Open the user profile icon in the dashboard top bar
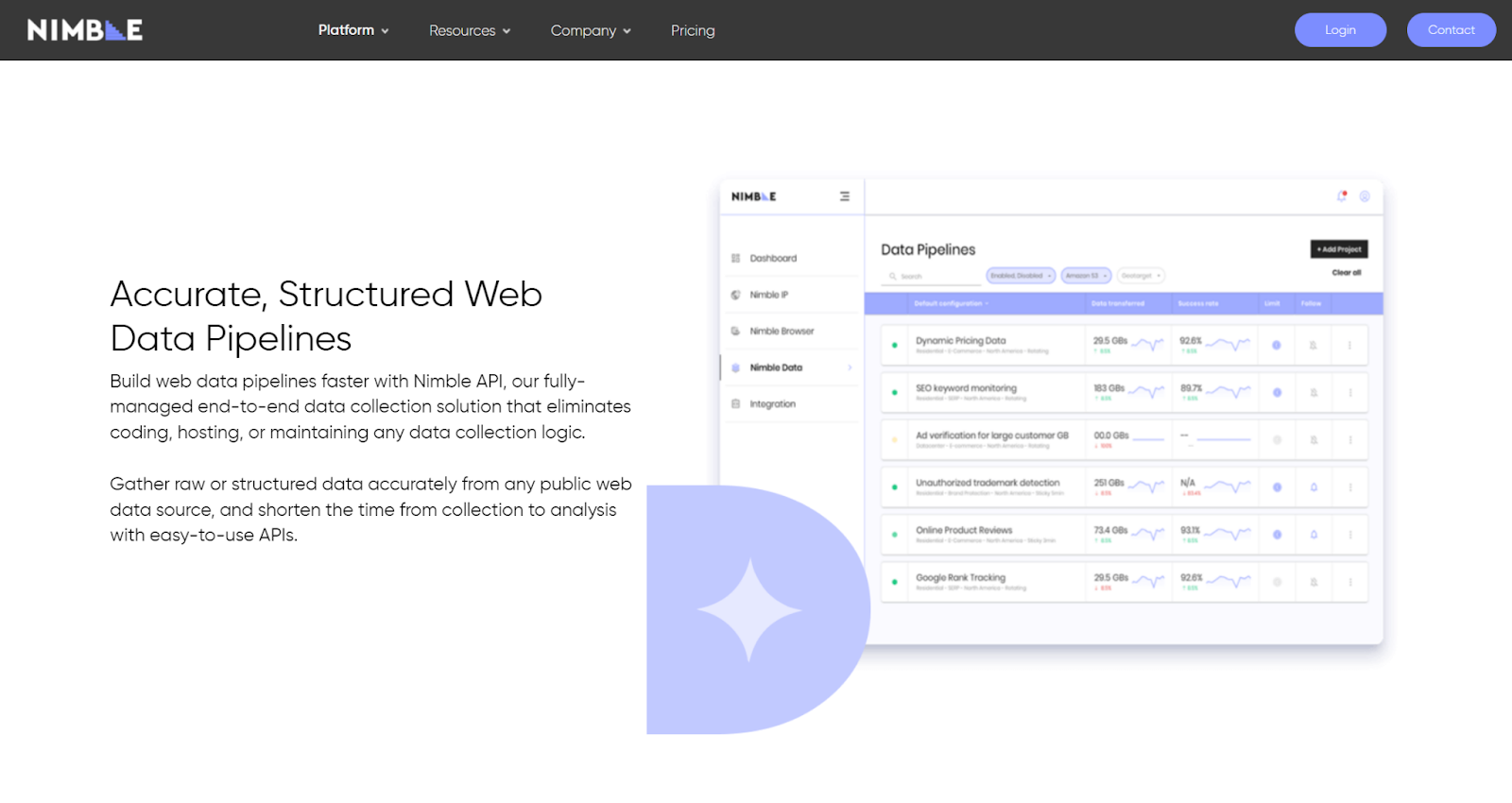The width and height of the screenshot is (1512, 803). [1365, 196]
